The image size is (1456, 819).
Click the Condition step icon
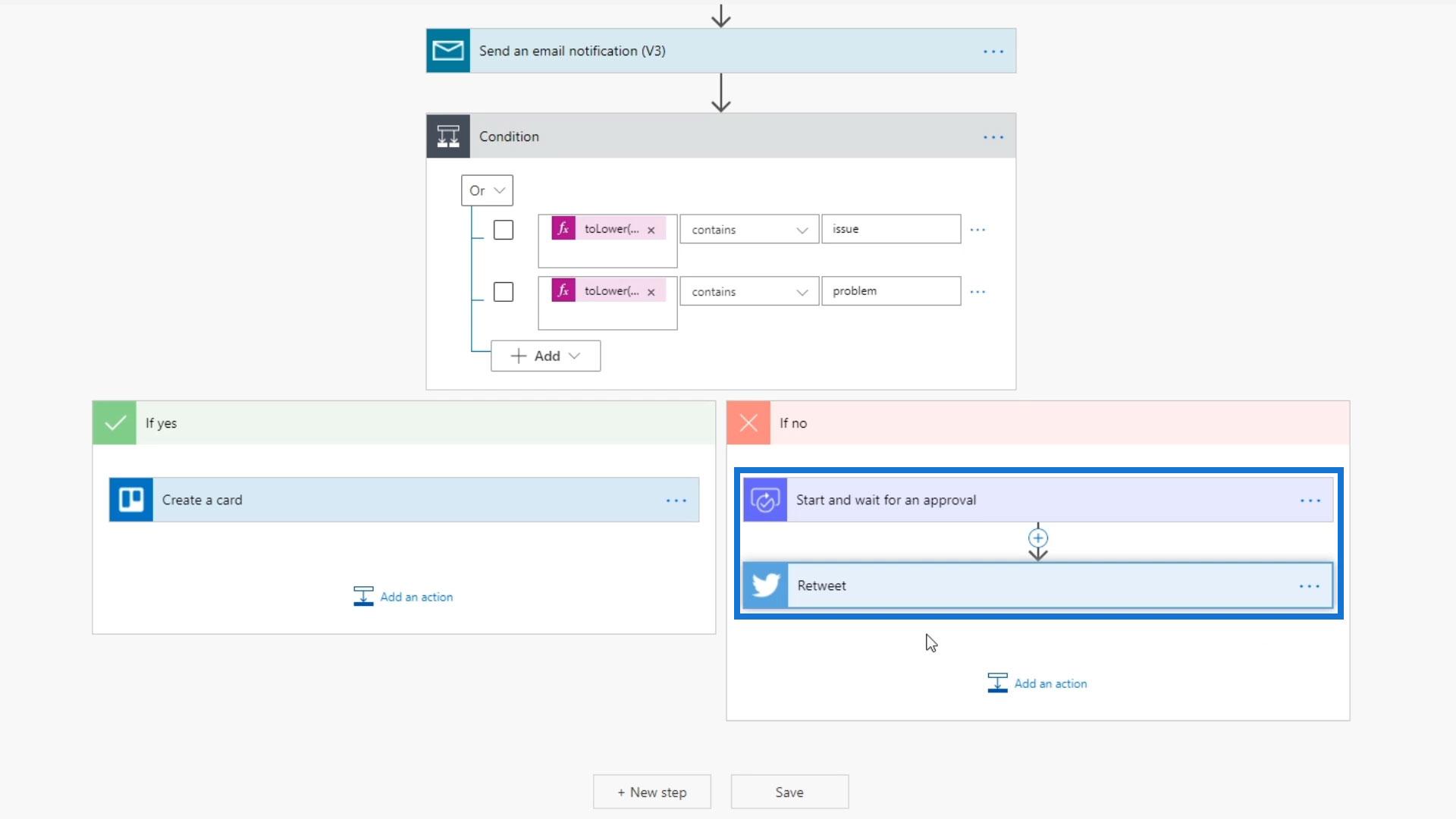(x=447, y=136)
